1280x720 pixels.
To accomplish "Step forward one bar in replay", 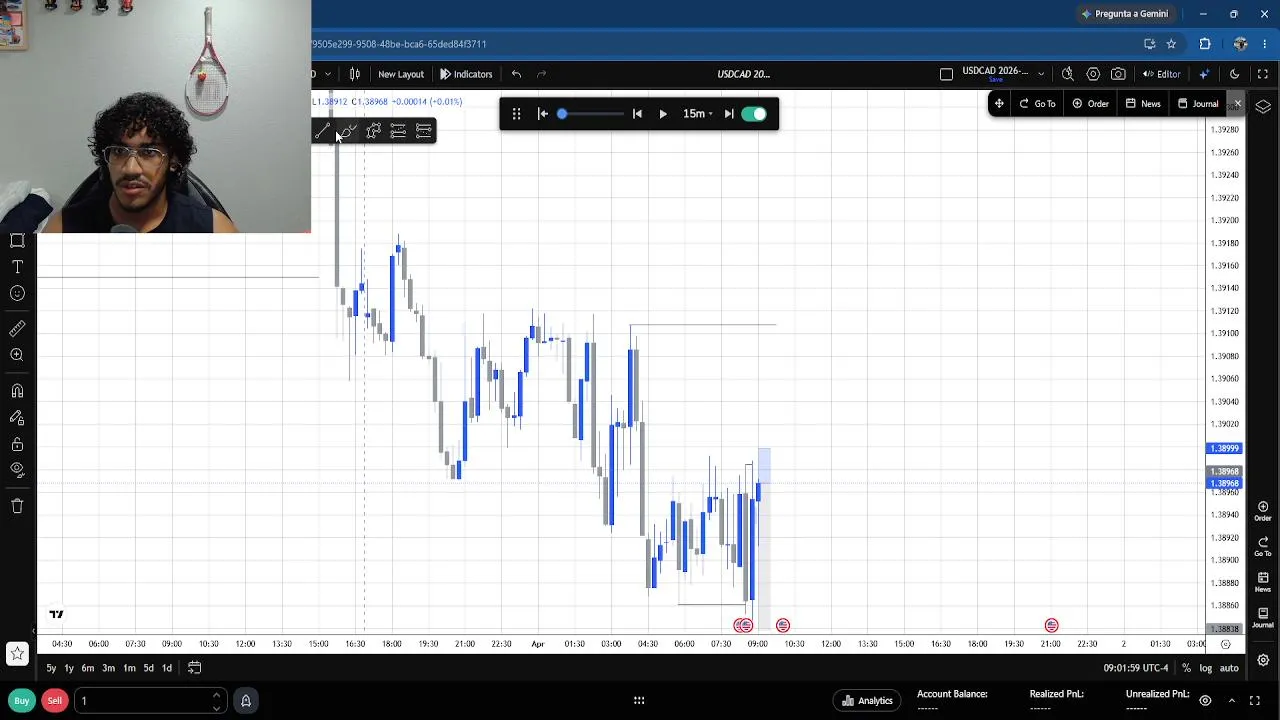I will coord(729,114).
